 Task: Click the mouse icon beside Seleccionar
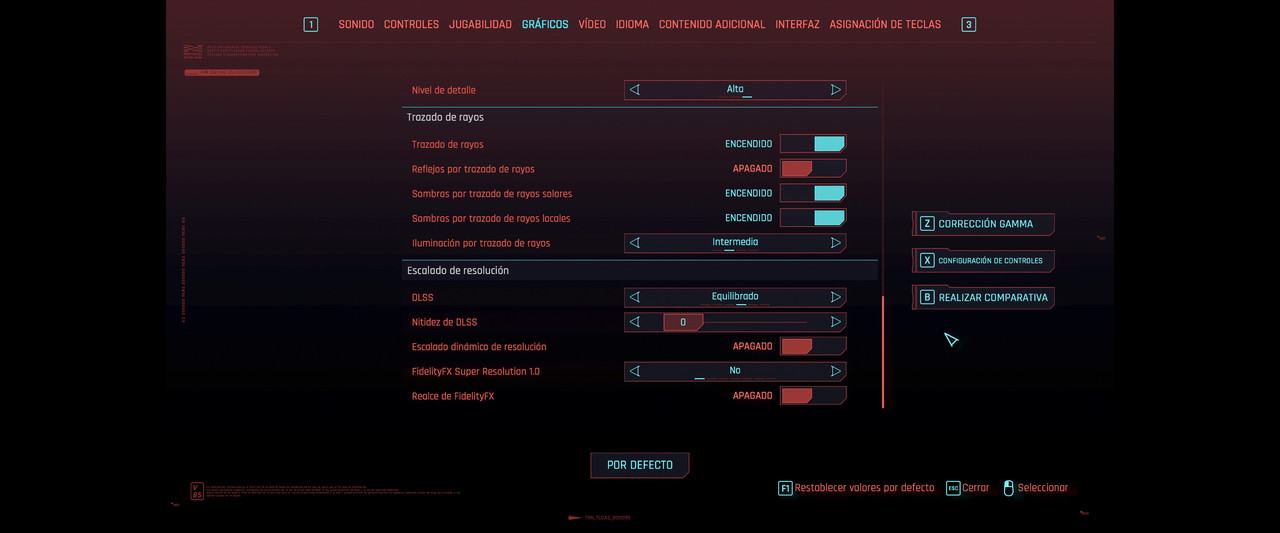(x=1009, y=488)
